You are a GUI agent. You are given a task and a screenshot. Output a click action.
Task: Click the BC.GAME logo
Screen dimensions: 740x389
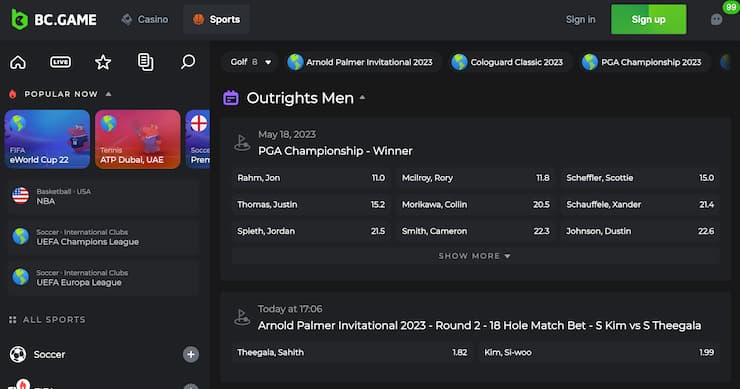point(54,19)
